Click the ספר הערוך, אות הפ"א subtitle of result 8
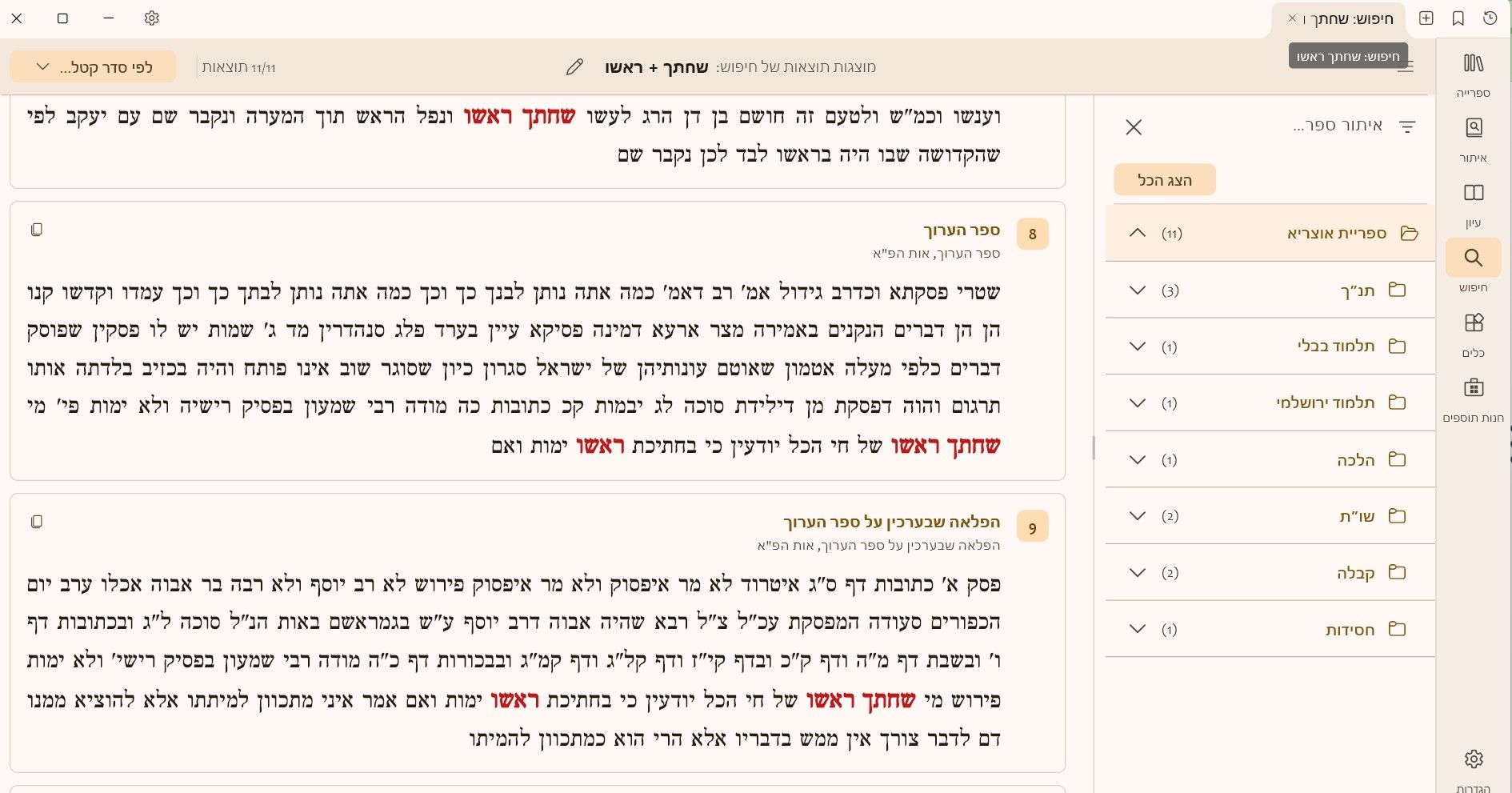The image size is (1512, 793). [937, 254]
